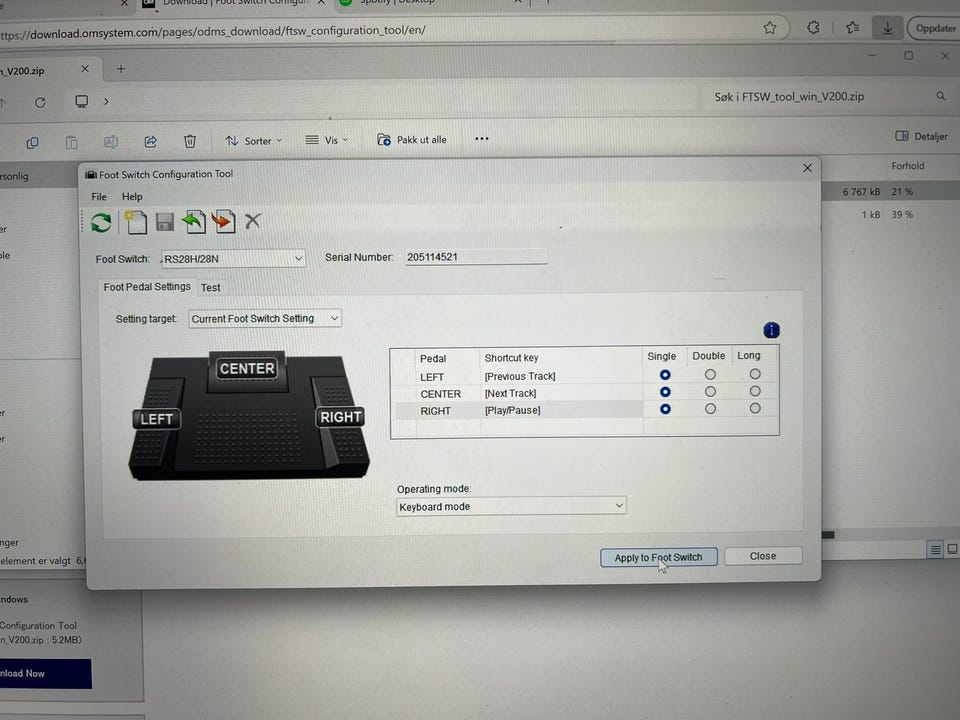Select Single for LEFT pedal
This screenshot has width=960, height=720.
tap(665, 375)
